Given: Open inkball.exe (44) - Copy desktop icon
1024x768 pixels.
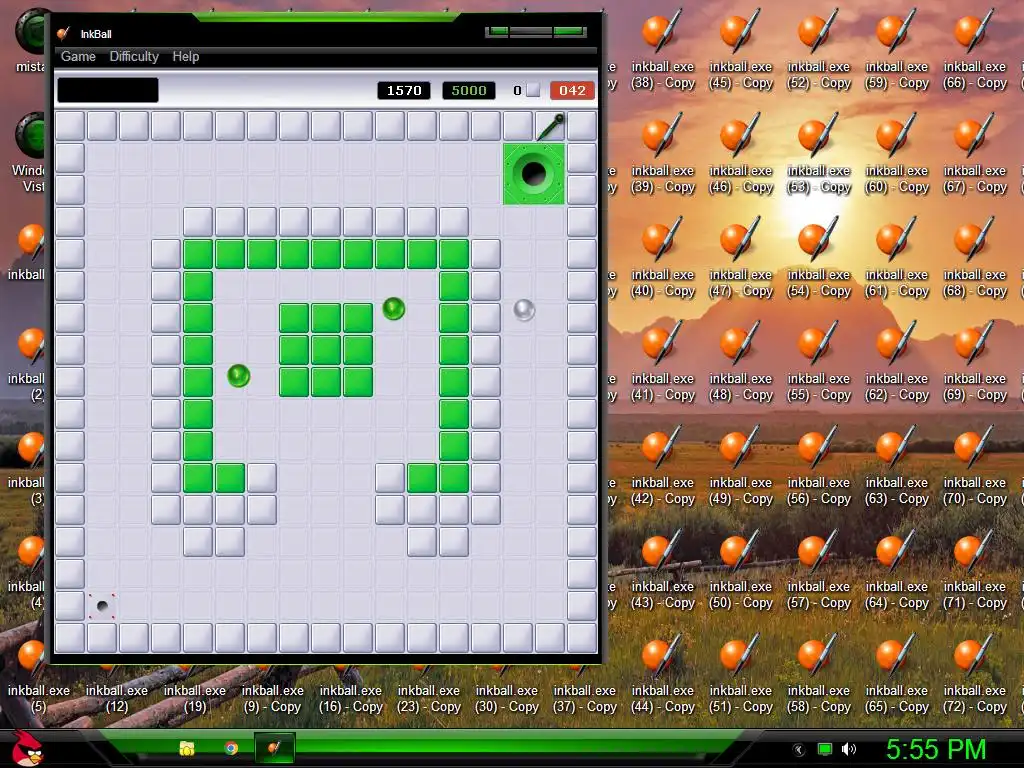Looking at the screenshot, I should pos(662,674).
